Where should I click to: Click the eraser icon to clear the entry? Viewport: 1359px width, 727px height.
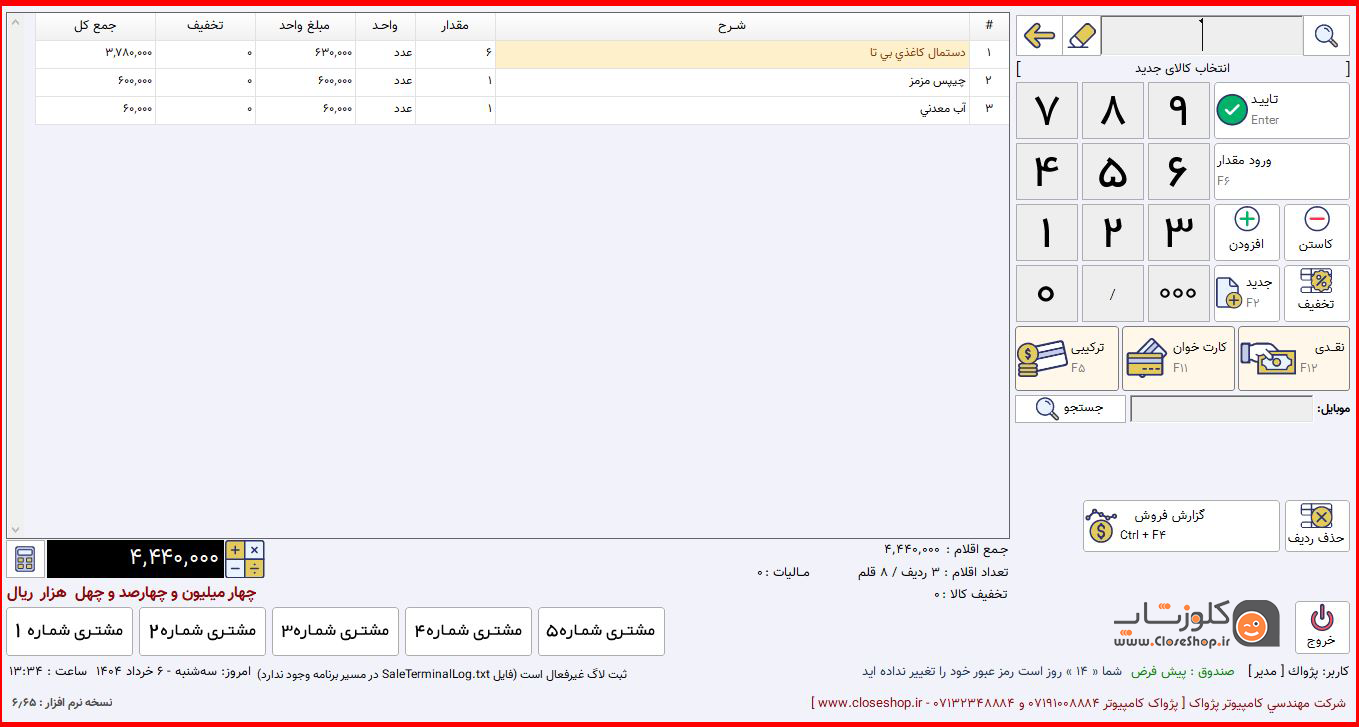click(1081, 36)
